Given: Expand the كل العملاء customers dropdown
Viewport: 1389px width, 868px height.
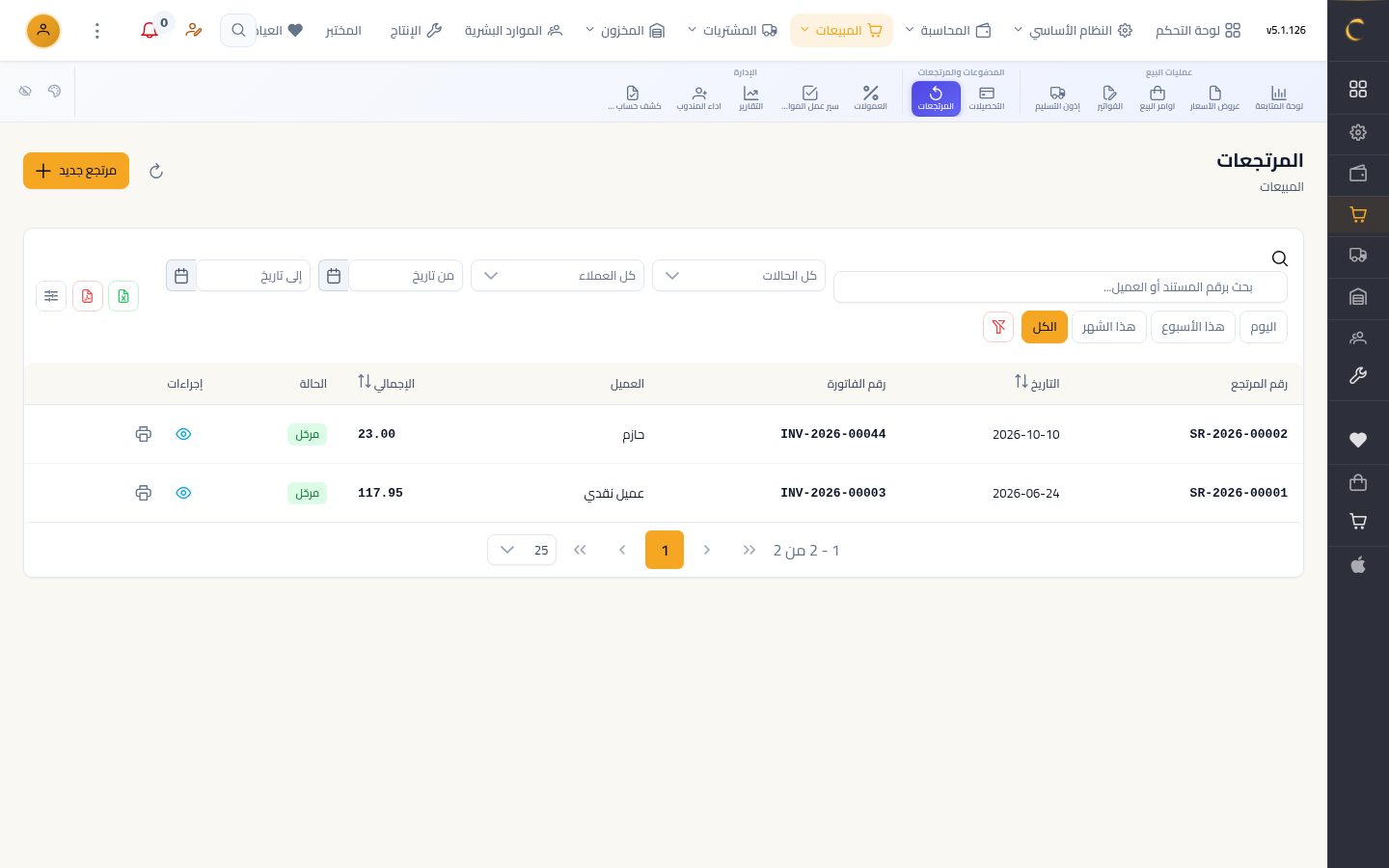Looking at the screenshot, I should [558, 276].
